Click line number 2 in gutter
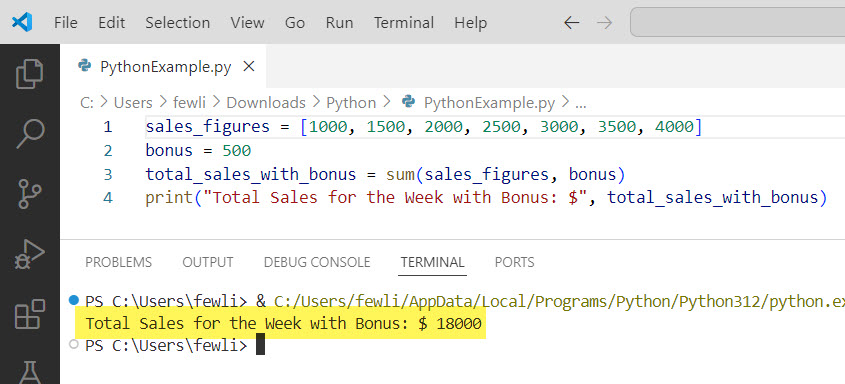 coord(108,151)
